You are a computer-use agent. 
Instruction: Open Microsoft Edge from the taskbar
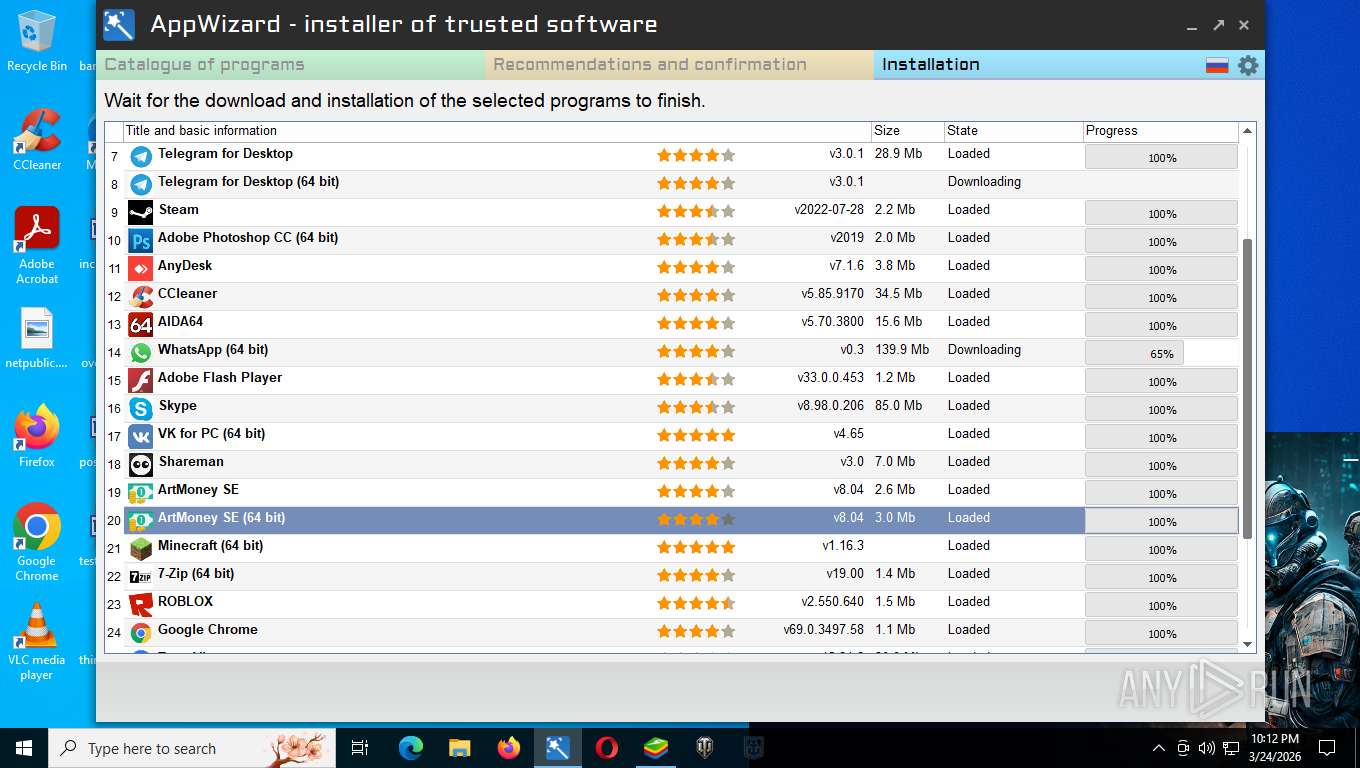point(411,748)
